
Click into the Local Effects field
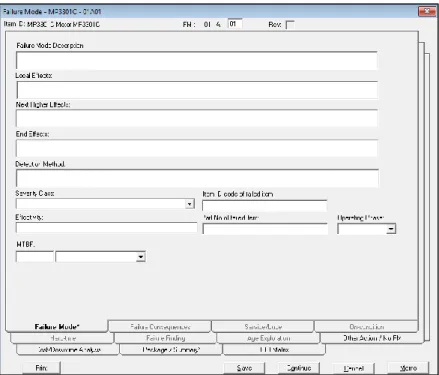(197, 90)
